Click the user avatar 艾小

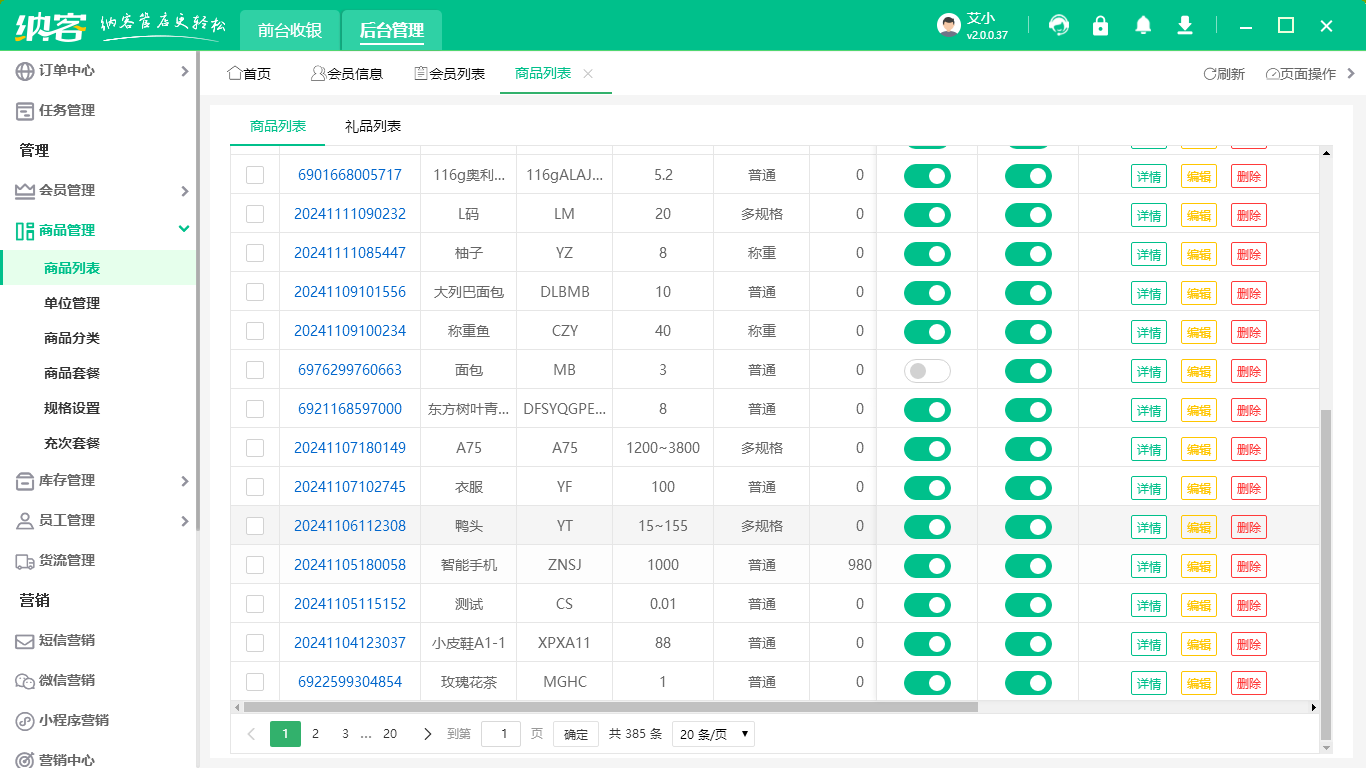[949, 26]
